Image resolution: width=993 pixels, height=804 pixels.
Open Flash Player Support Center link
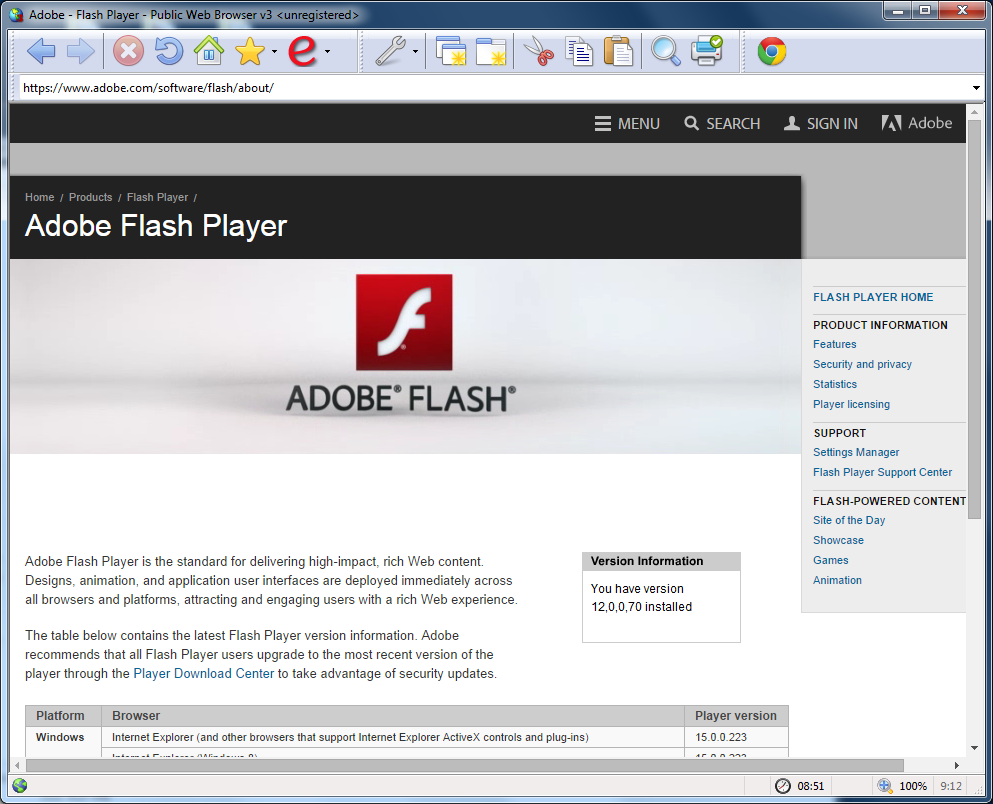pyautogui.click(x=882, y=472)
